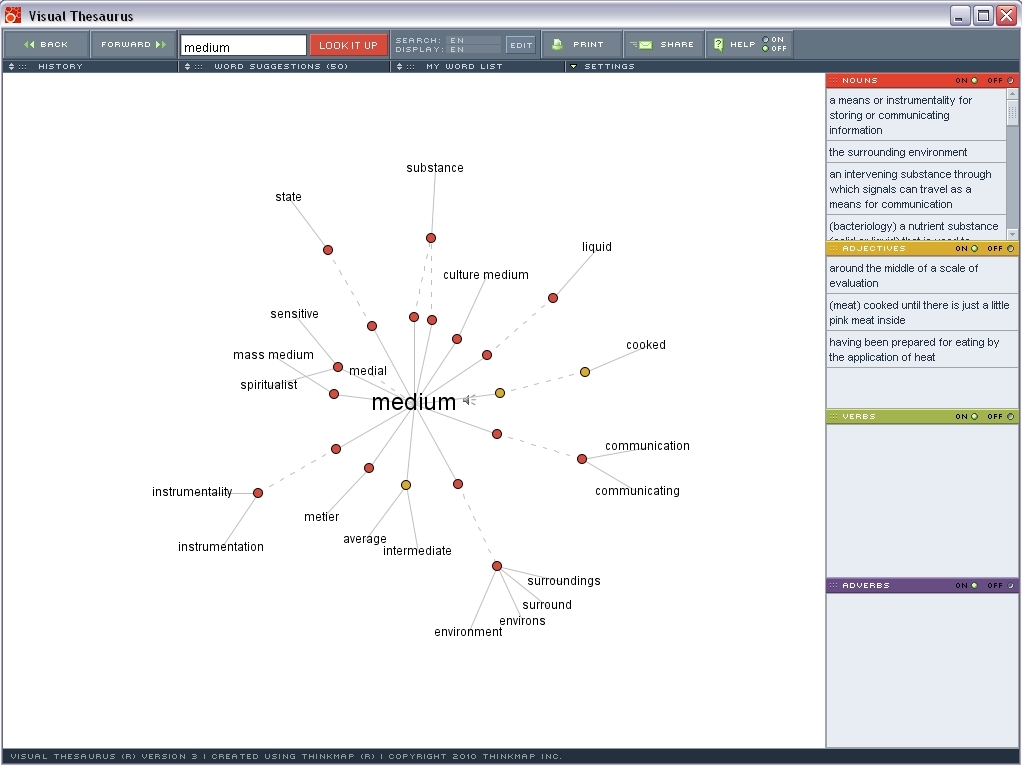The width and height of the screenshot is (1022, 766).
Task: Click the speaker pronunciation icon beside medium
Action: pos(469,400)
